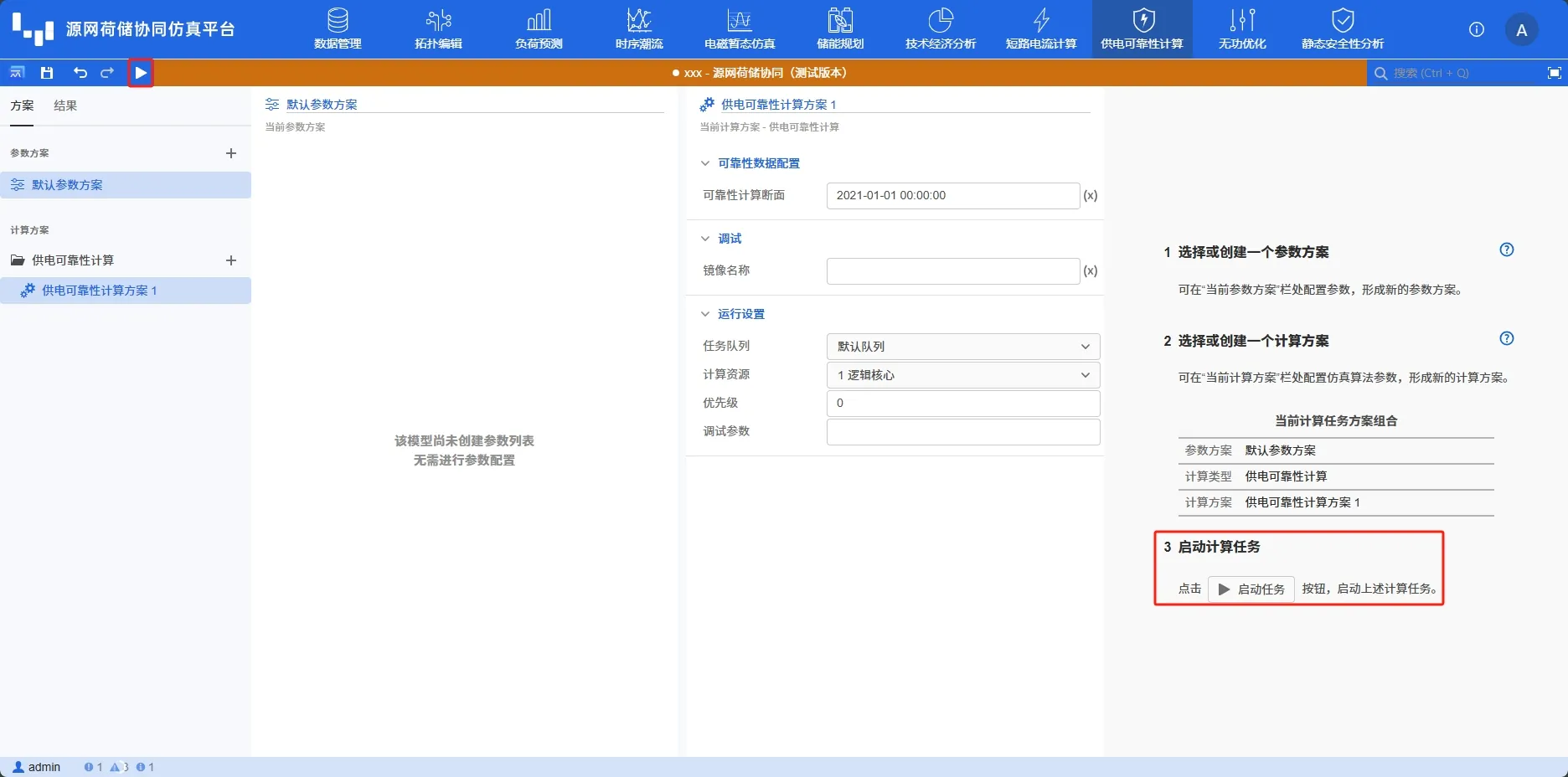
Task: Open 负荷预测 load forecast module
Action: [x=539, y=29]
